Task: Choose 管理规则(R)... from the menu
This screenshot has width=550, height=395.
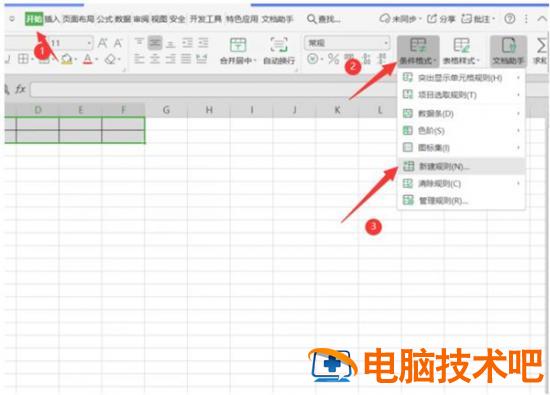Action: point(461,201)
